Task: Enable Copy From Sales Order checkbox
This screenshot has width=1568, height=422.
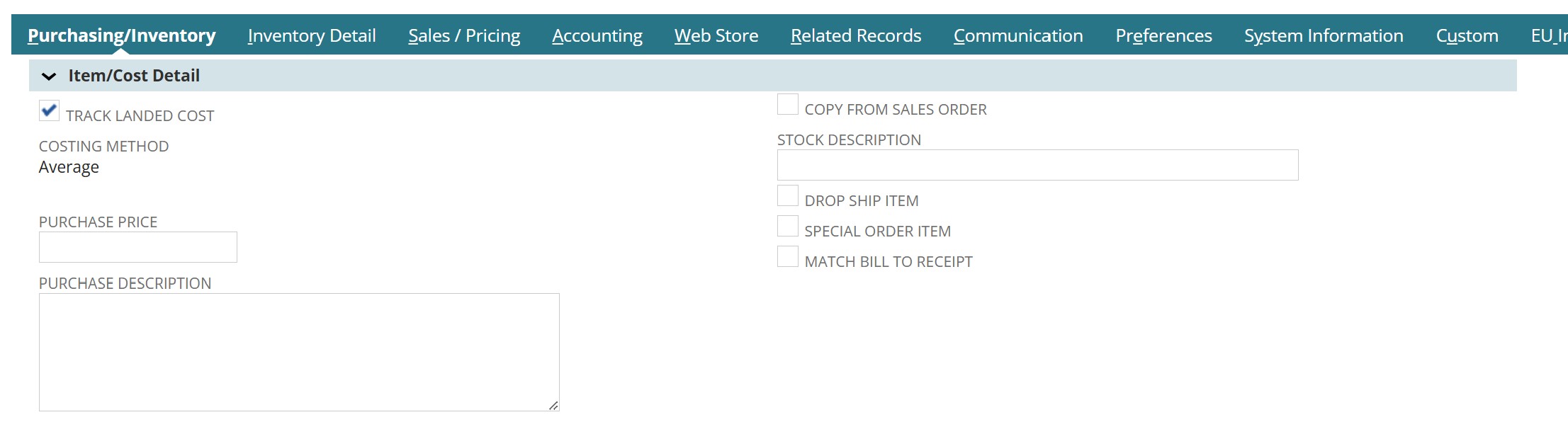Action: coord(787,104)
